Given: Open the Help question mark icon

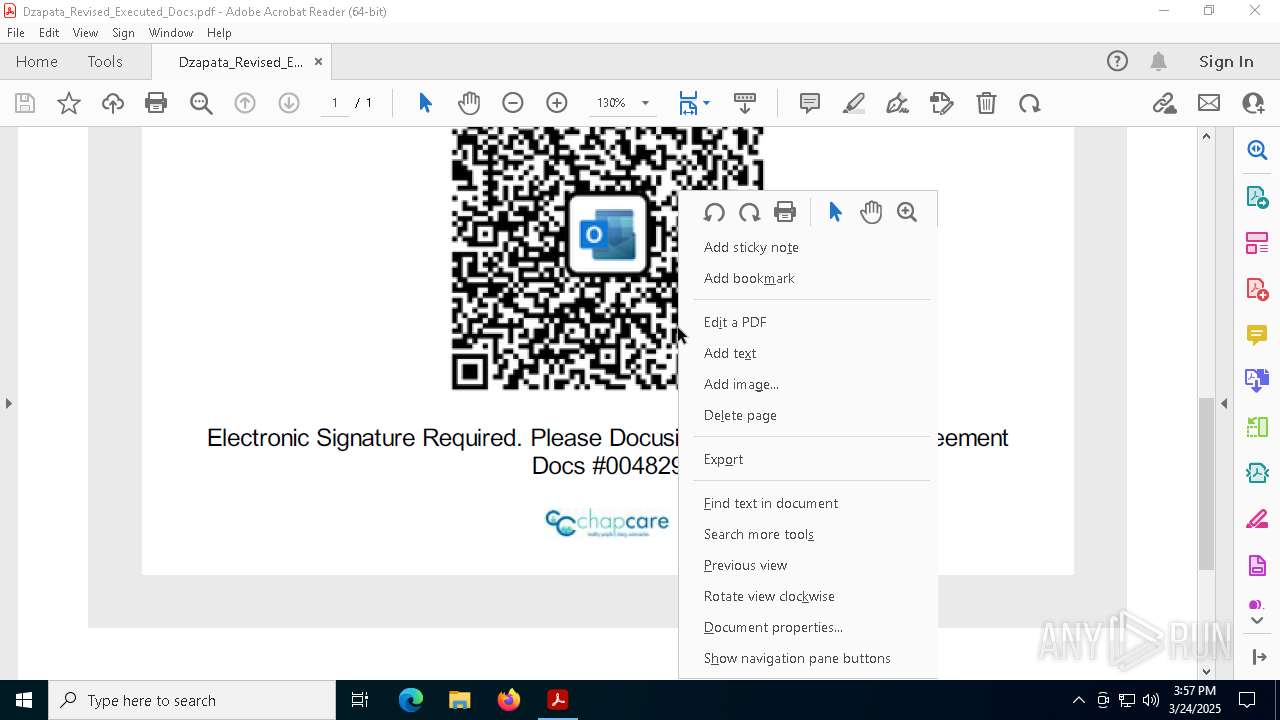Looking at the screenshot, I should [x=1117, y=61].
